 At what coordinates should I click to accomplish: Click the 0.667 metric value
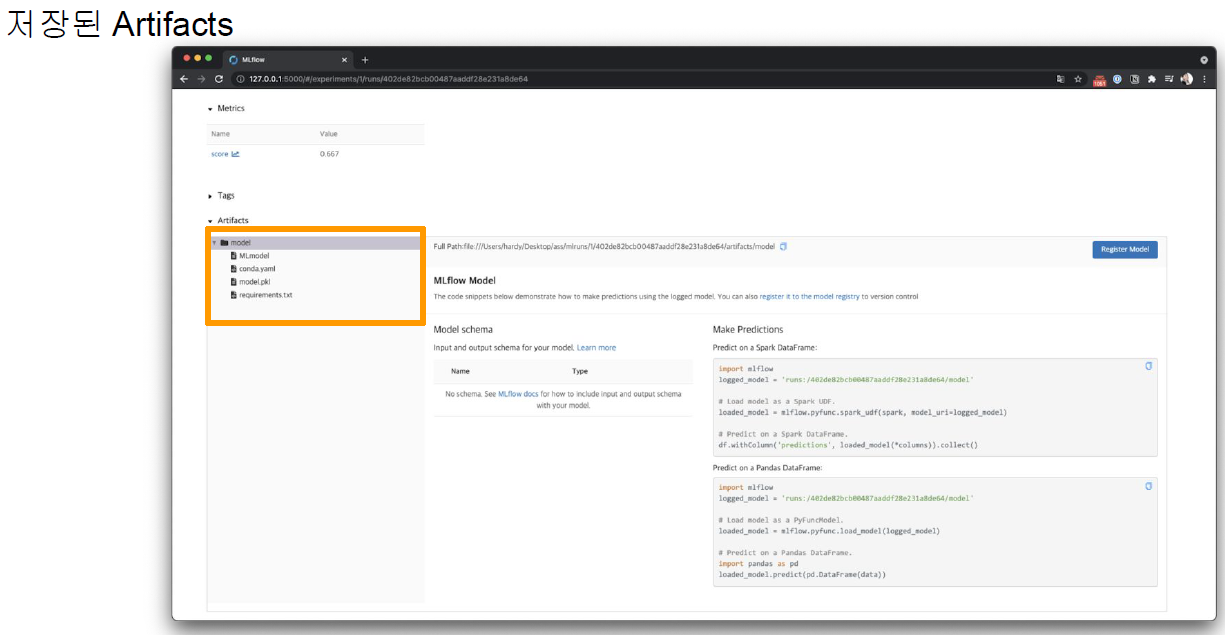coord(329,154)
